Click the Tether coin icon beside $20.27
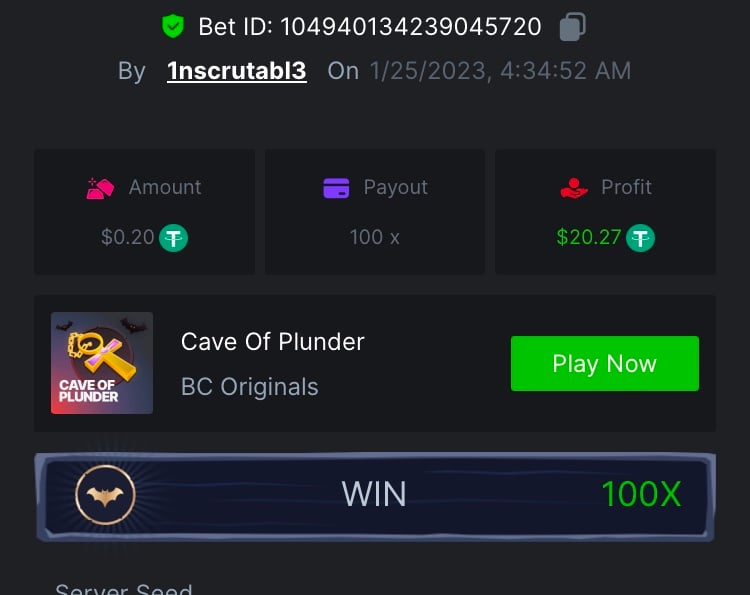 point(640,238)
